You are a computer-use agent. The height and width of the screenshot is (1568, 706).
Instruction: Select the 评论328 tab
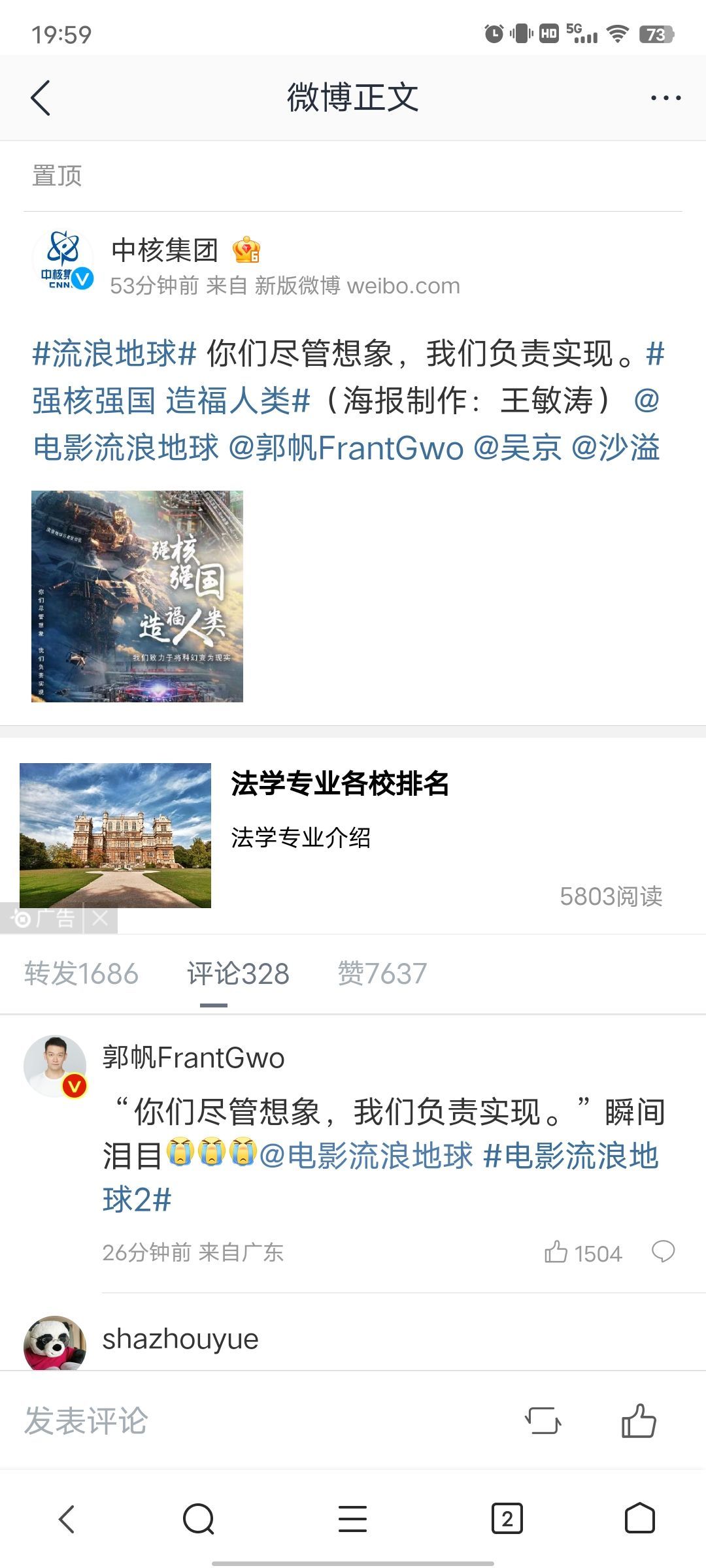coord(238,973)
